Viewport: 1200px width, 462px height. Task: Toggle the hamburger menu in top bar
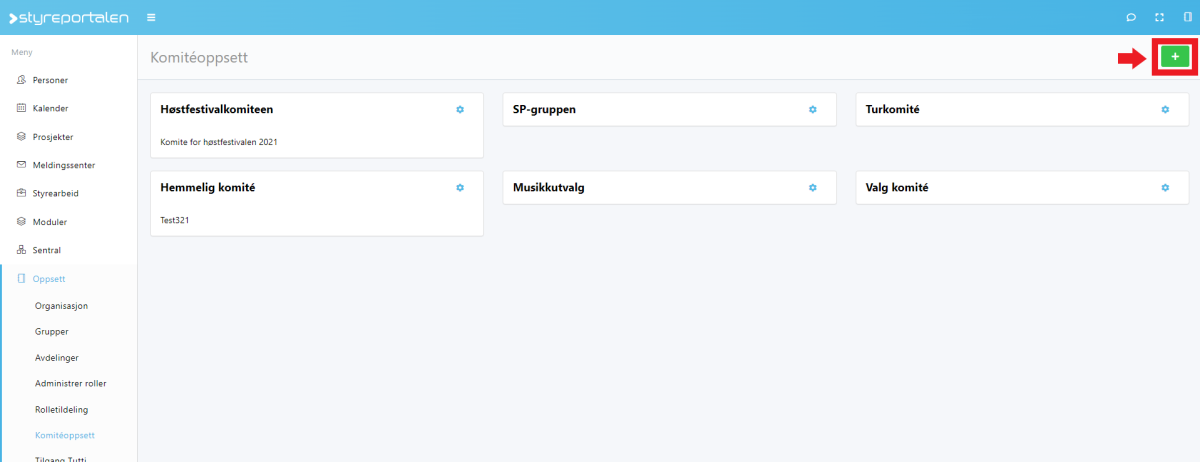[151, 17]
